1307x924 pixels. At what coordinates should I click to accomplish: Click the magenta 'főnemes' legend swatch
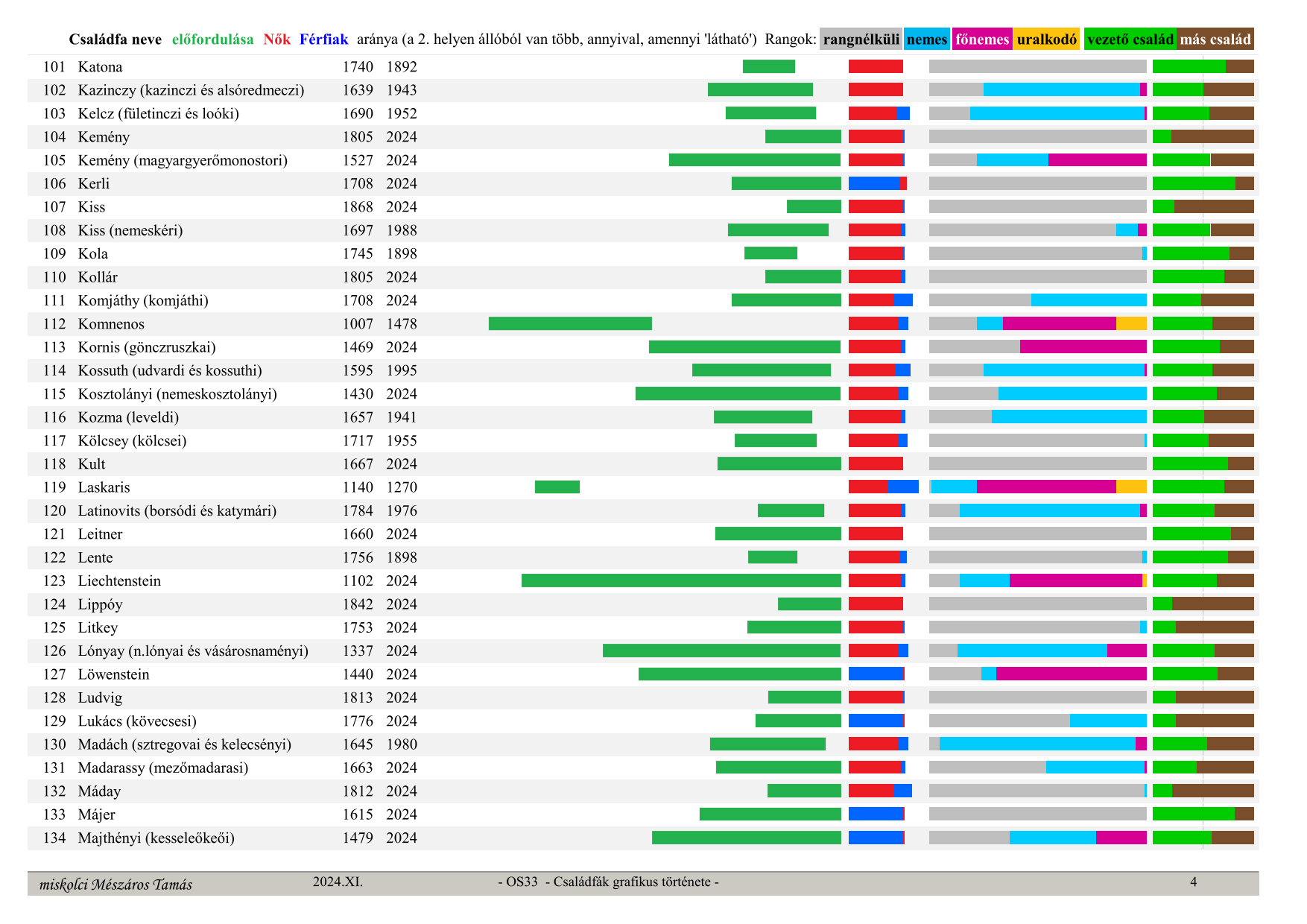[981, 39]
